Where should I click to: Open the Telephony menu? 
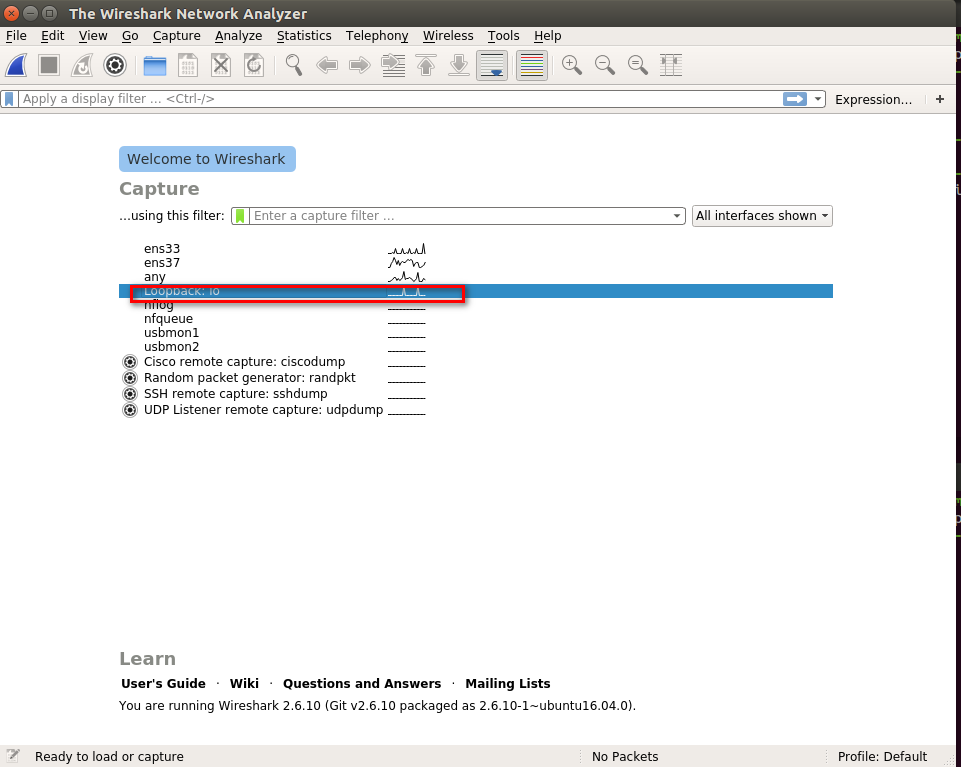point(377,36)
